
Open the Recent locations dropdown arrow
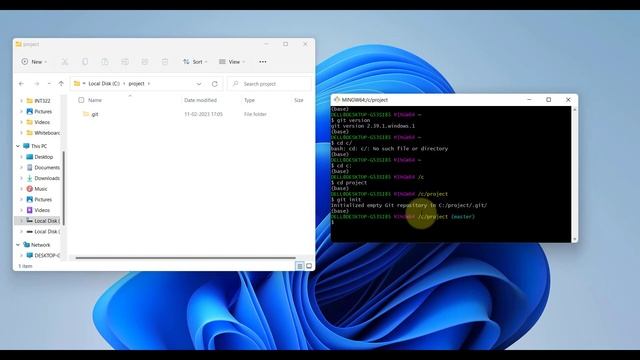(49, 84)
